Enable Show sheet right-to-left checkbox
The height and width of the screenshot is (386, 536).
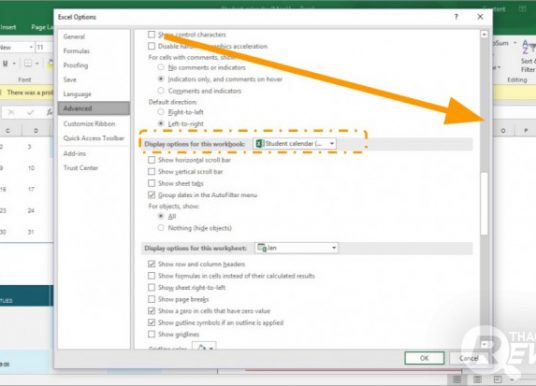click(151, 287)
